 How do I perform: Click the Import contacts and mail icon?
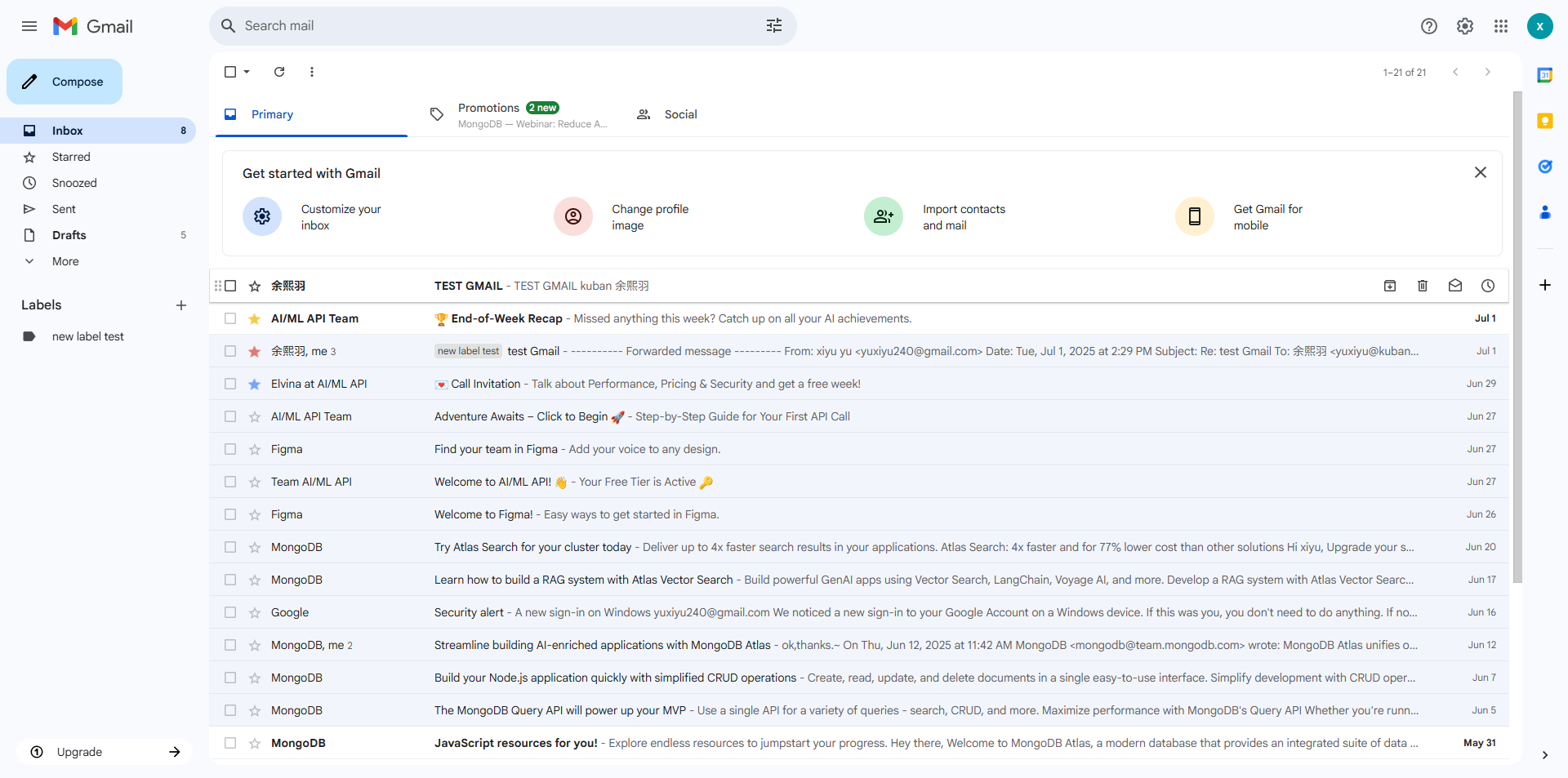coord(884,216)
